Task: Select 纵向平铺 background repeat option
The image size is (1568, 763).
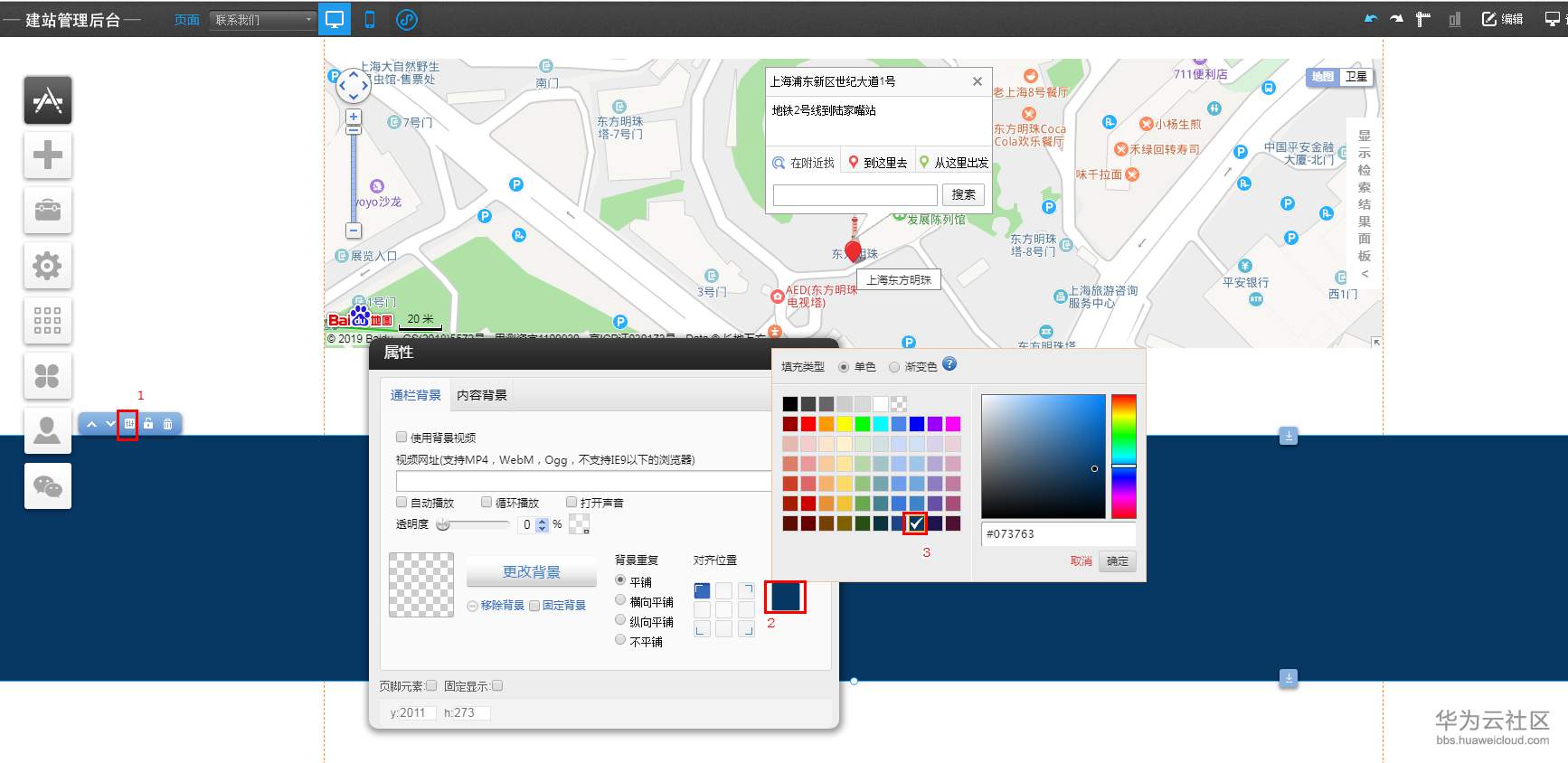Action: (x=620, y=620)
